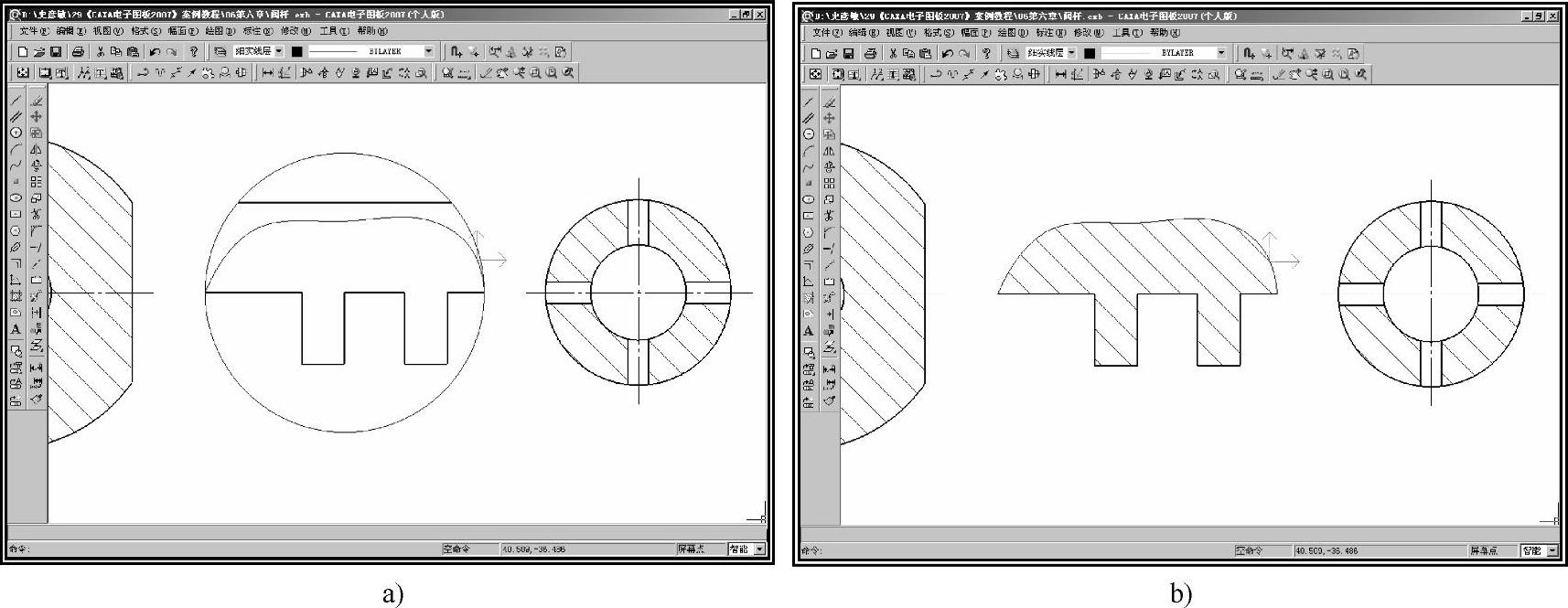1568x608 pixels.
Task: Open the 幅面 menu in window b
Action: (975, 32)
